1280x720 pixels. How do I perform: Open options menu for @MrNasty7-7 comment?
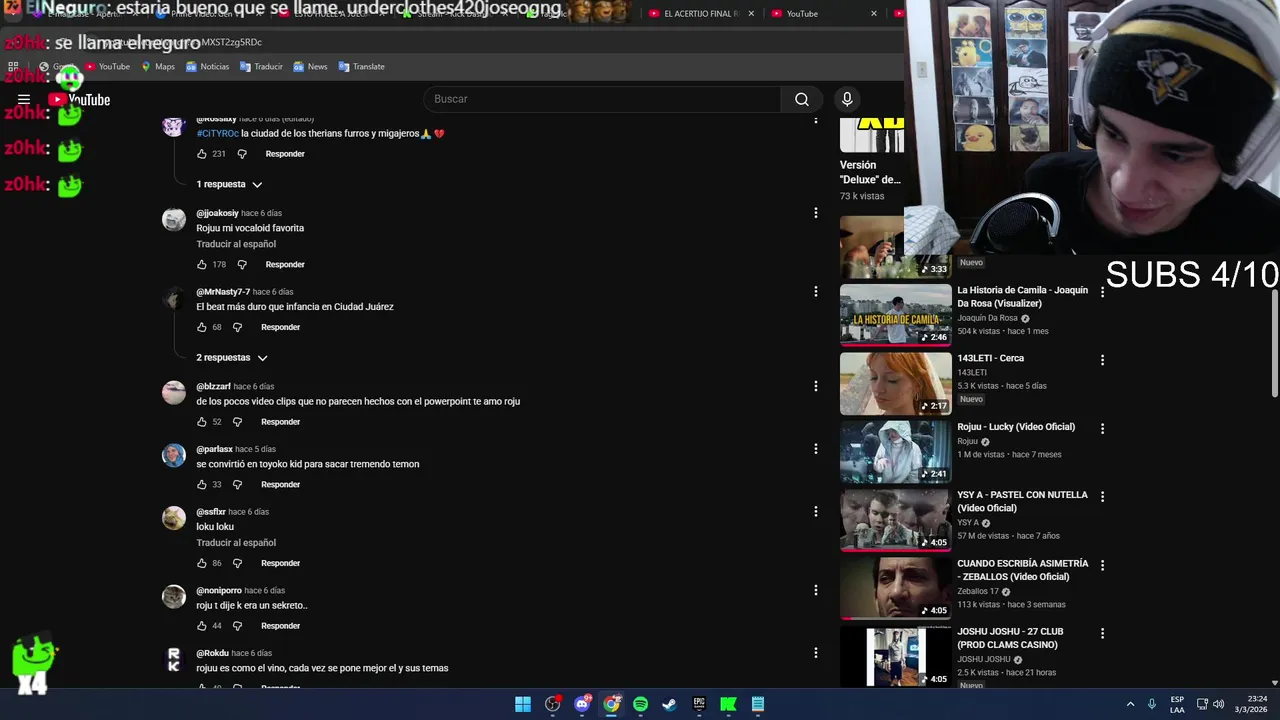pyautogui.click(x=816, y=291)
